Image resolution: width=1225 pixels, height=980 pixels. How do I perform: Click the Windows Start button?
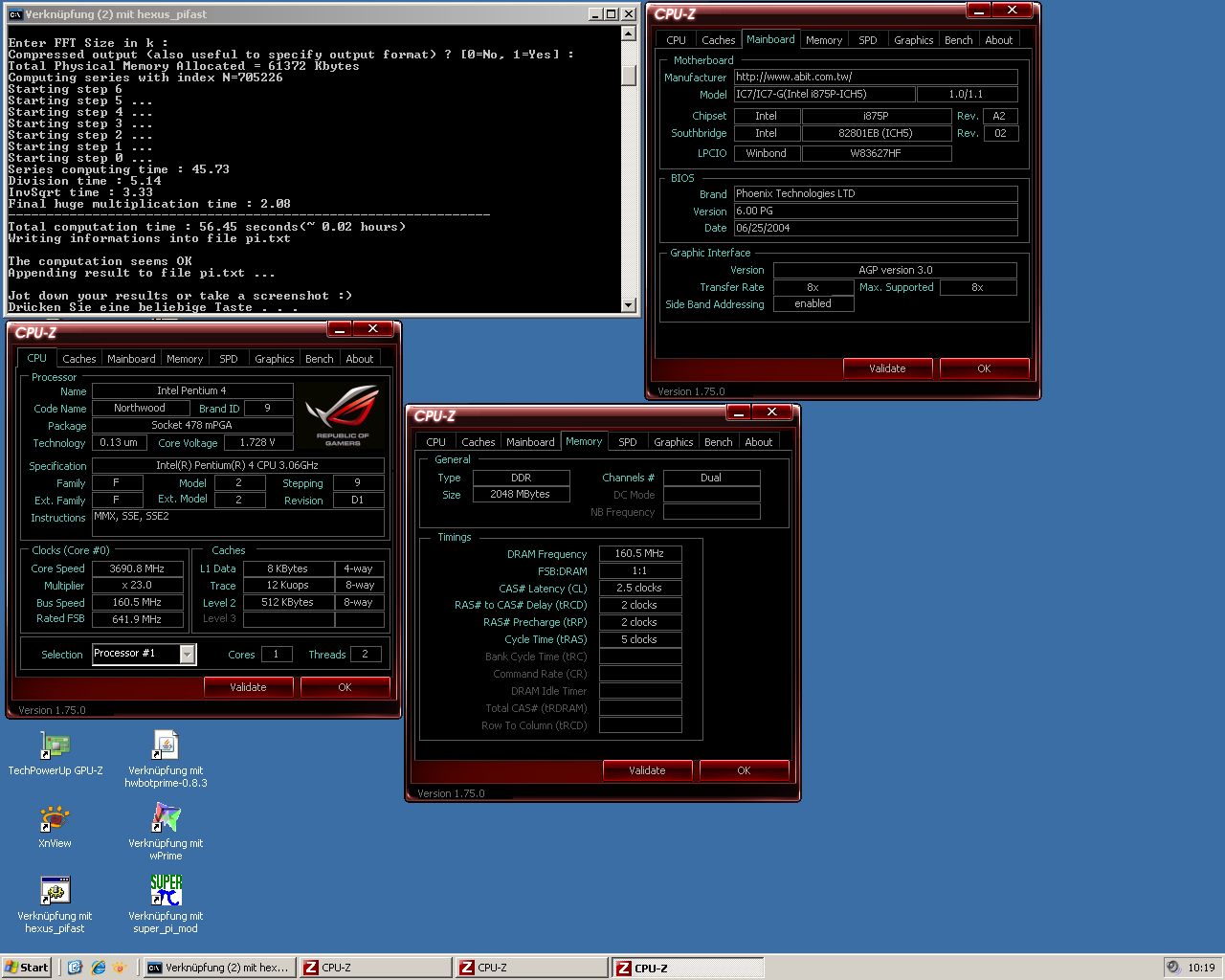(27, 968)
